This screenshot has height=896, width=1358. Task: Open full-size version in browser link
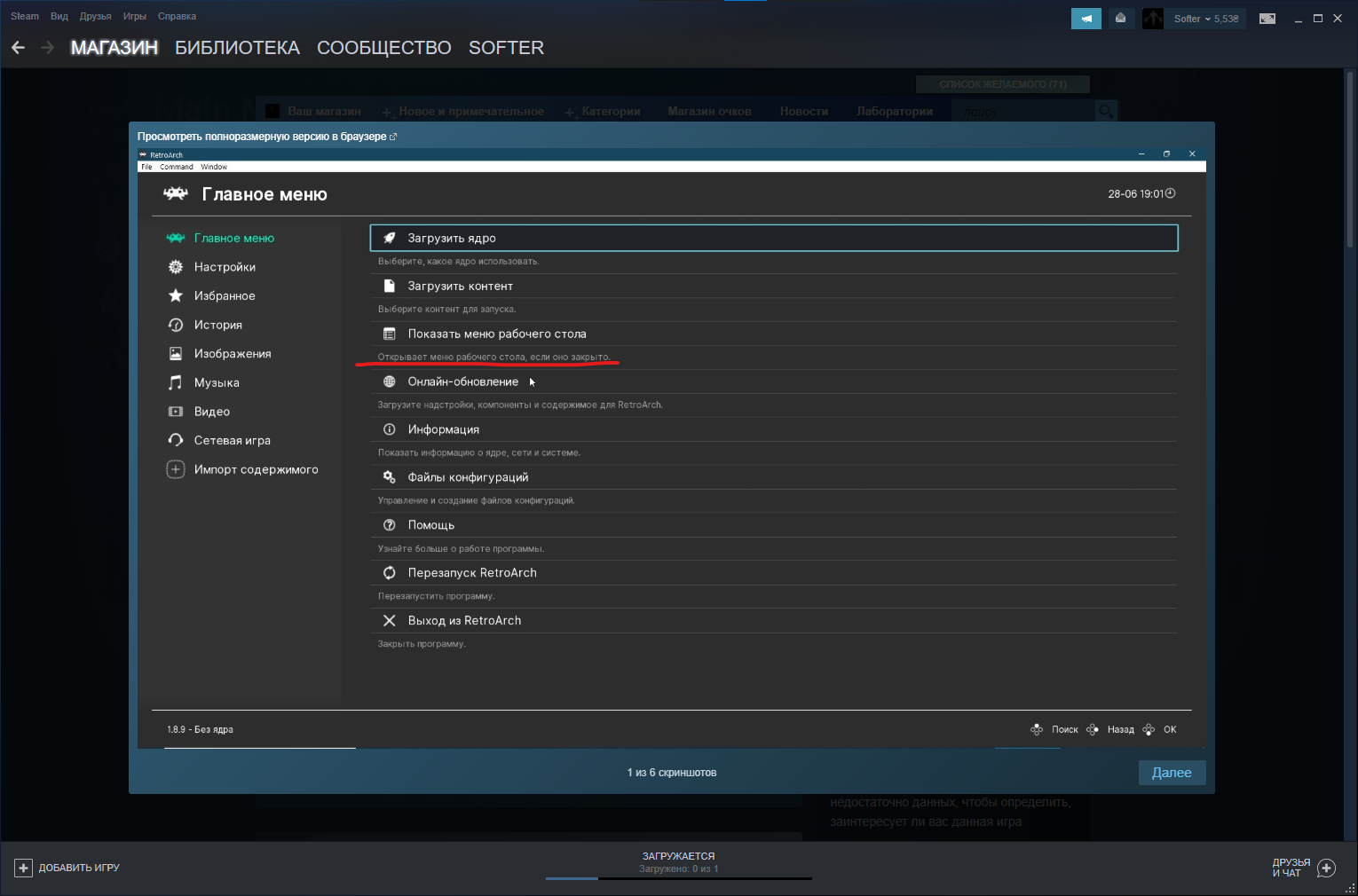(x=267, y=137)
